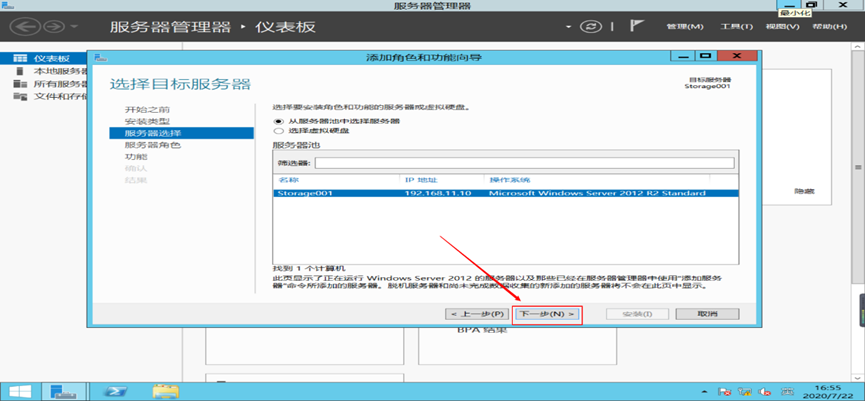Open File Explorer from the taskbar

(165, 391)
